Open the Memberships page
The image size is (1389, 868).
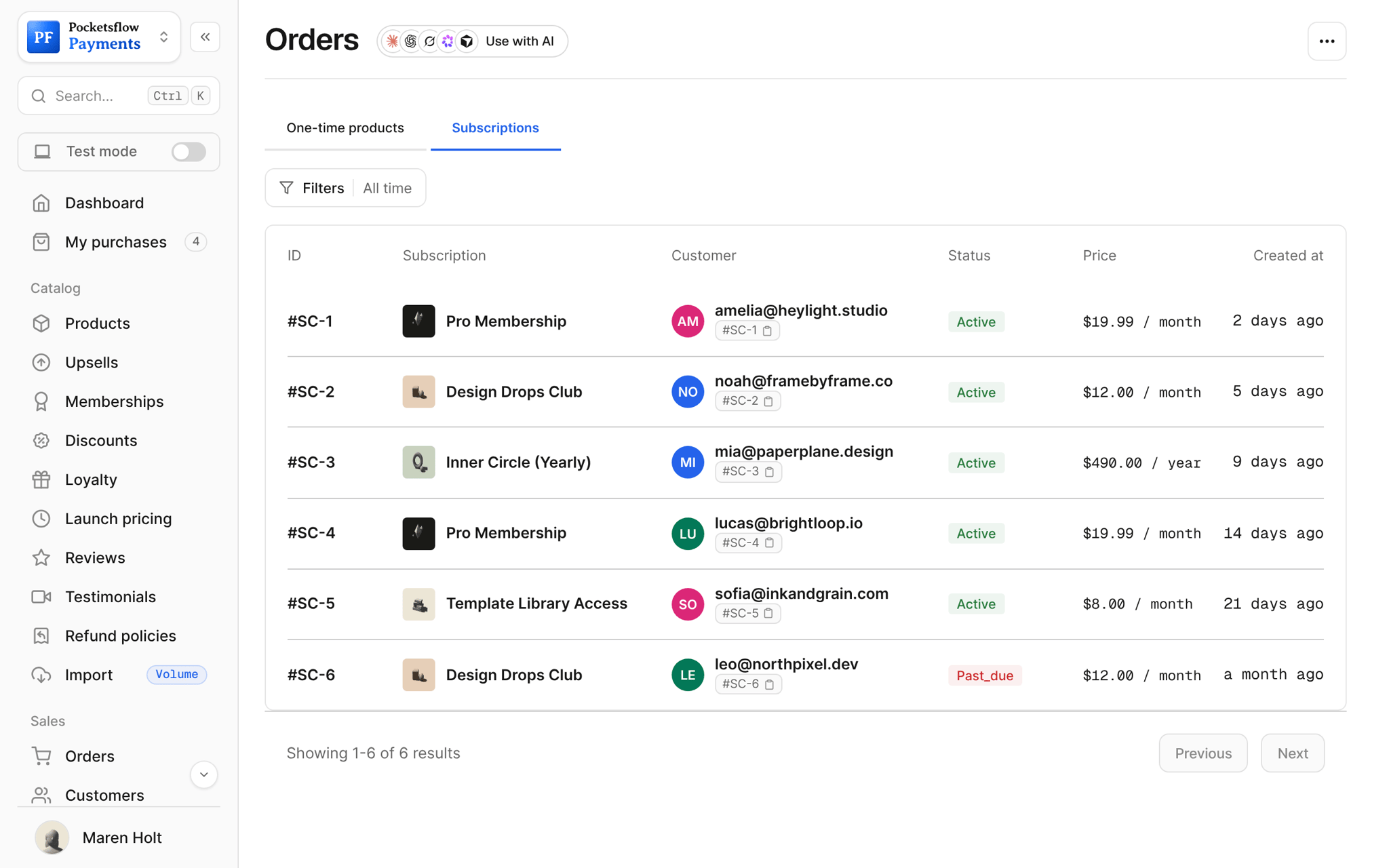pyautogui.click(x=114, y=401)
